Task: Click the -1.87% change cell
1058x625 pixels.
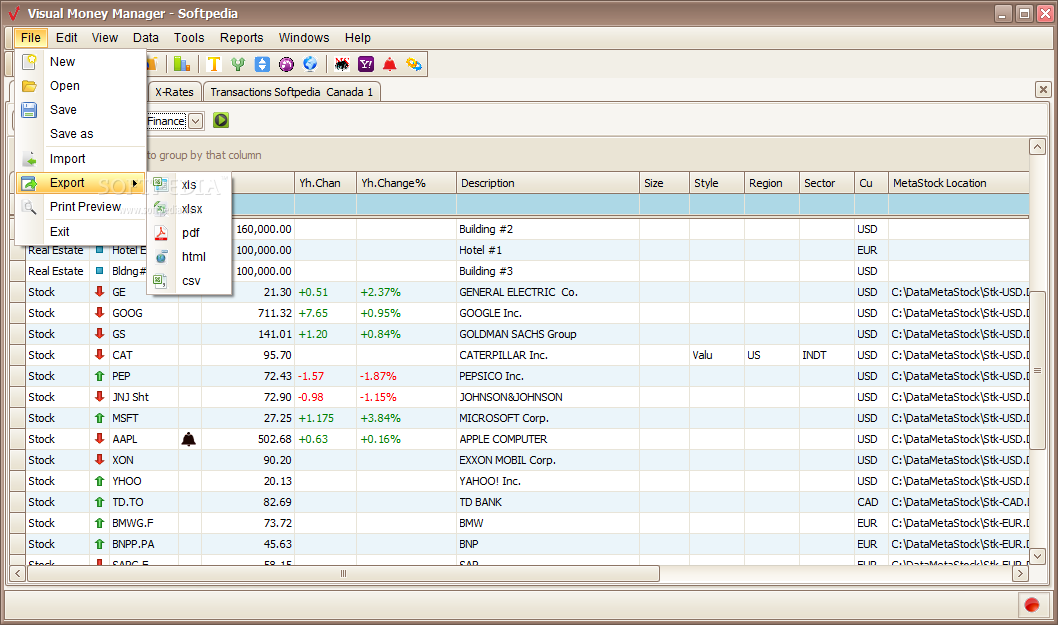Action: click(406, 376)
